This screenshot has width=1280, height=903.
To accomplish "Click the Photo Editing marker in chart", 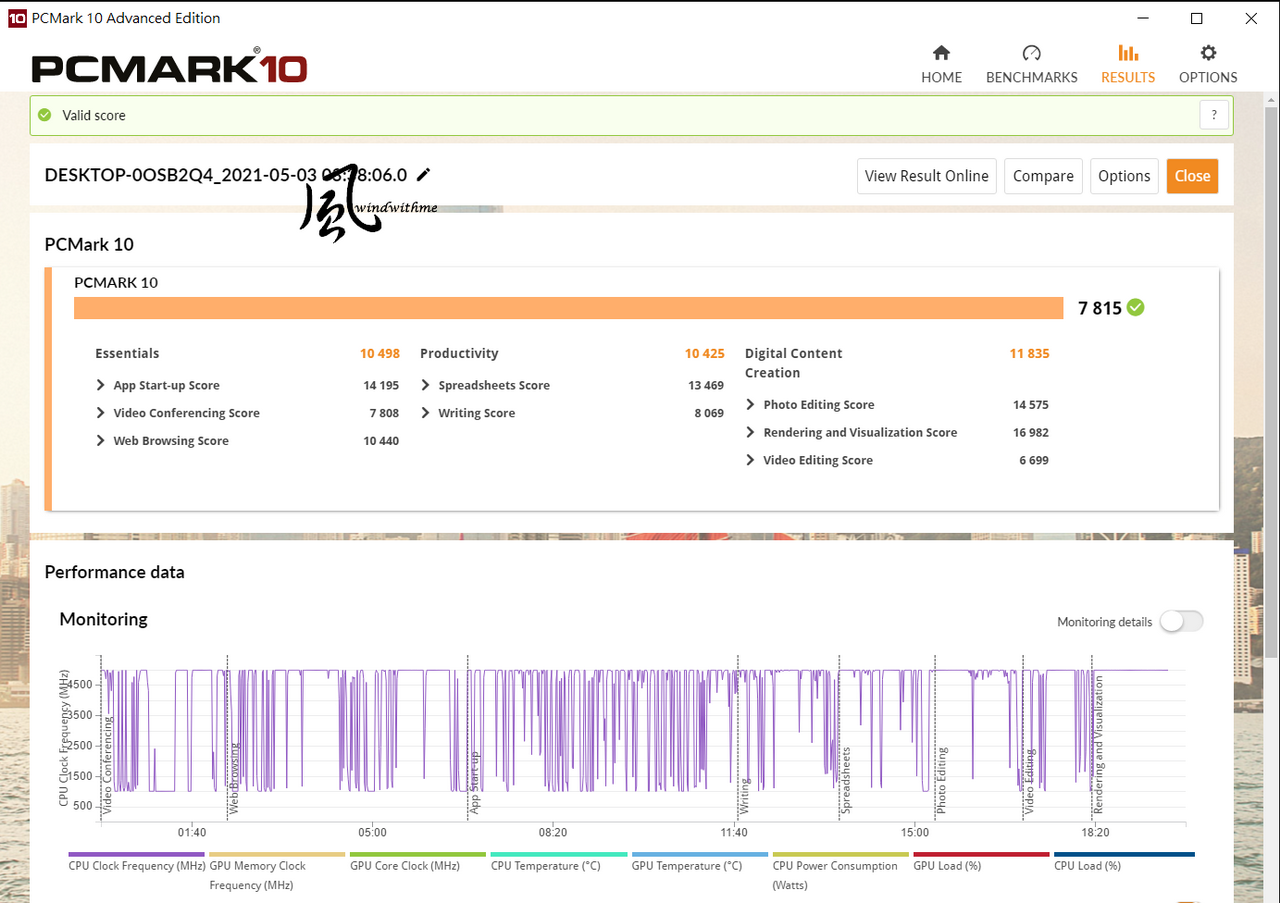I will pyautogui.click(x=941, y=780).
